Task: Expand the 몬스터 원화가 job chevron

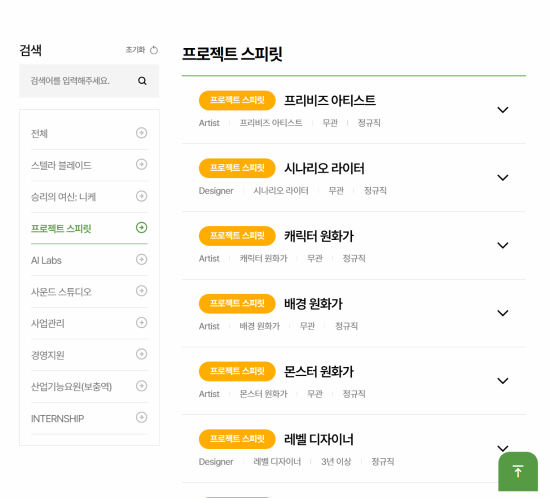Action: tap(503, 381)
